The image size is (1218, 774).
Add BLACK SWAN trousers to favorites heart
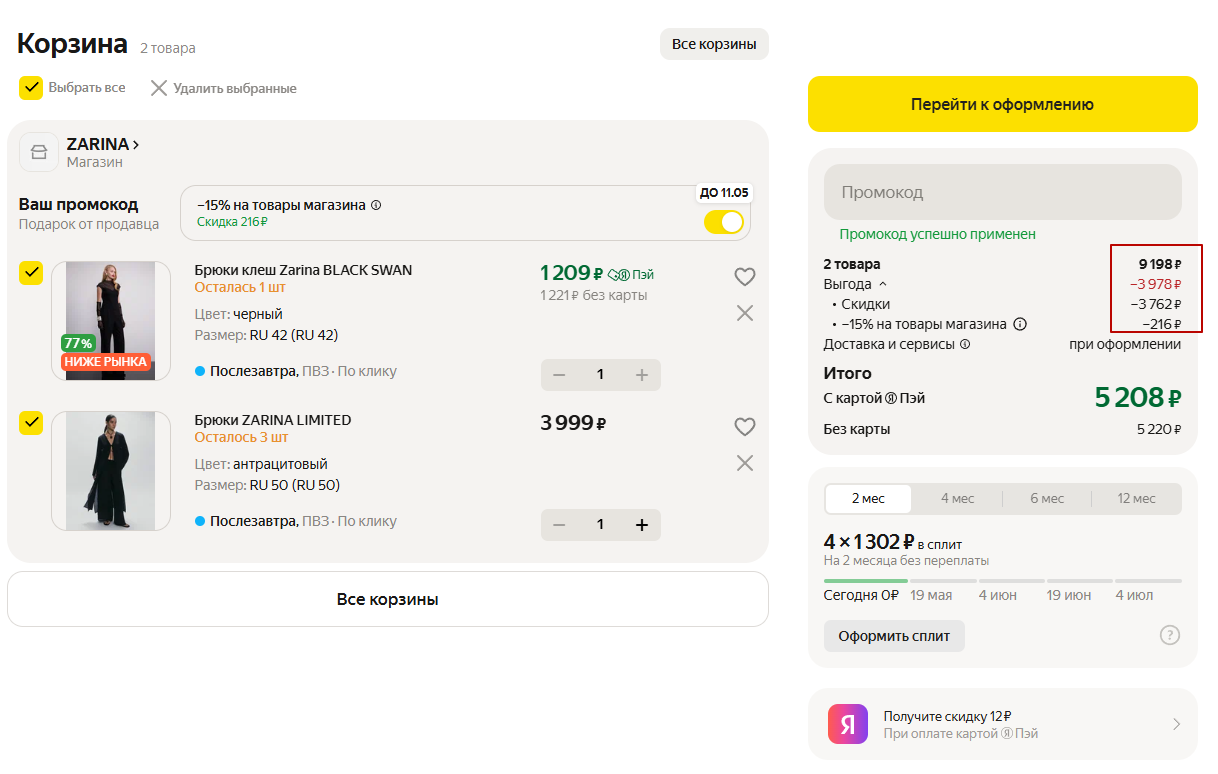745,277
